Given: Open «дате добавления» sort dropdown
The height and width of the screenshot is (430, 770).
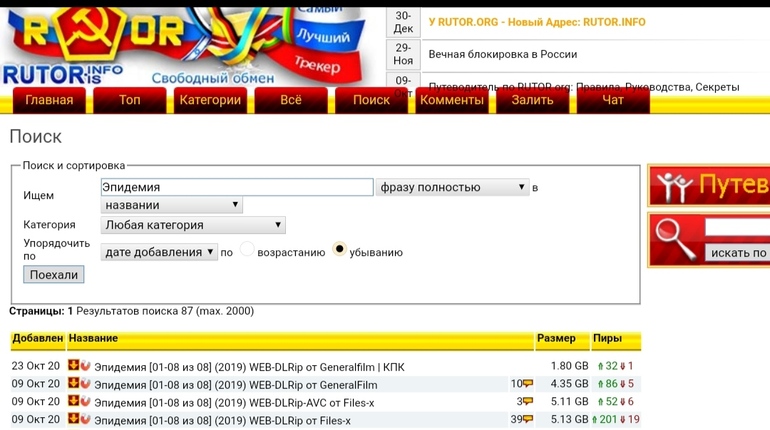Looking at the screenshot, I should (x=159, y=252).
